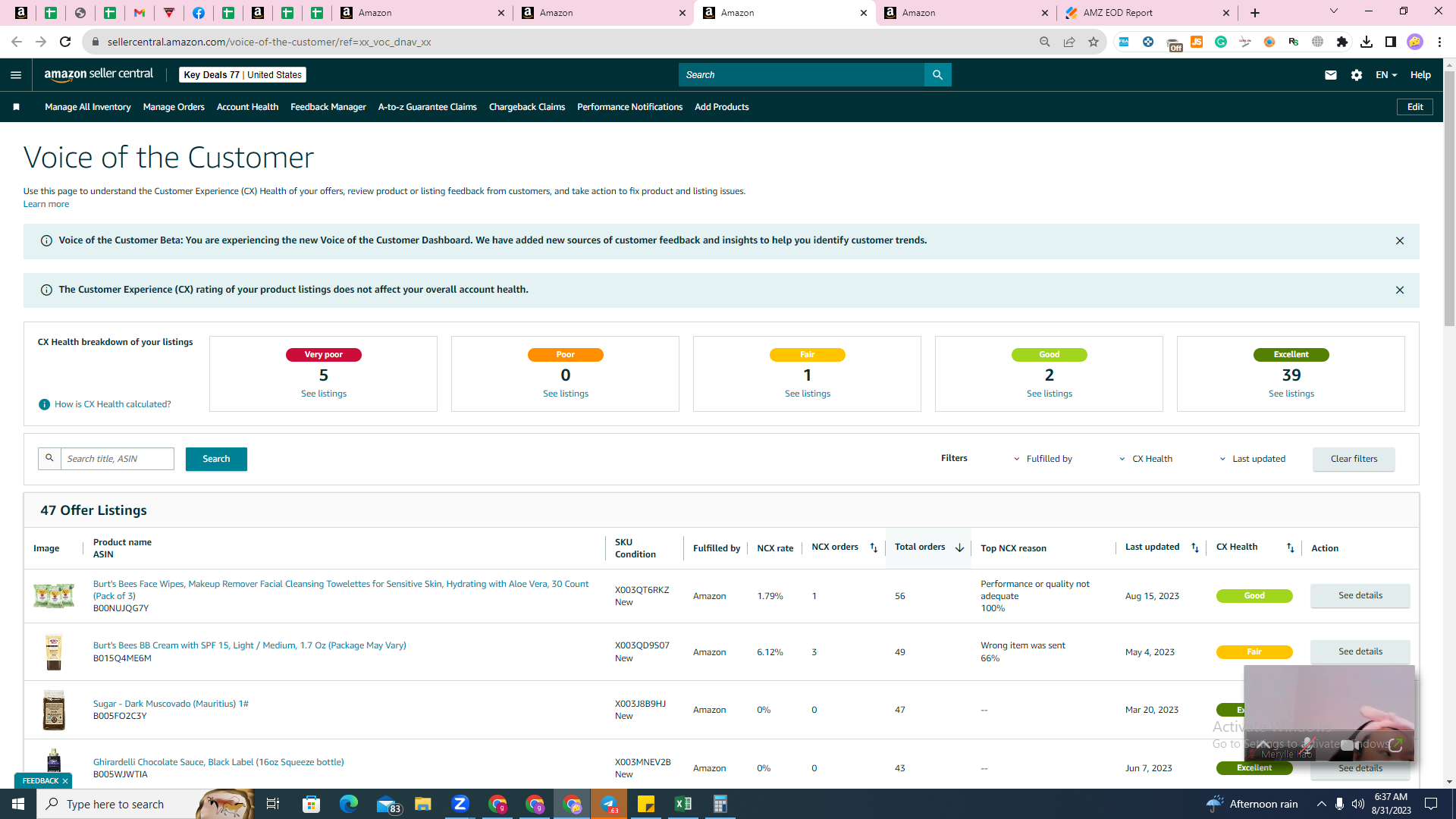This screenshot has width=1456, height=819.
Task: Sort by CX Health column arrows
Action: click(x=1291, y=548)
